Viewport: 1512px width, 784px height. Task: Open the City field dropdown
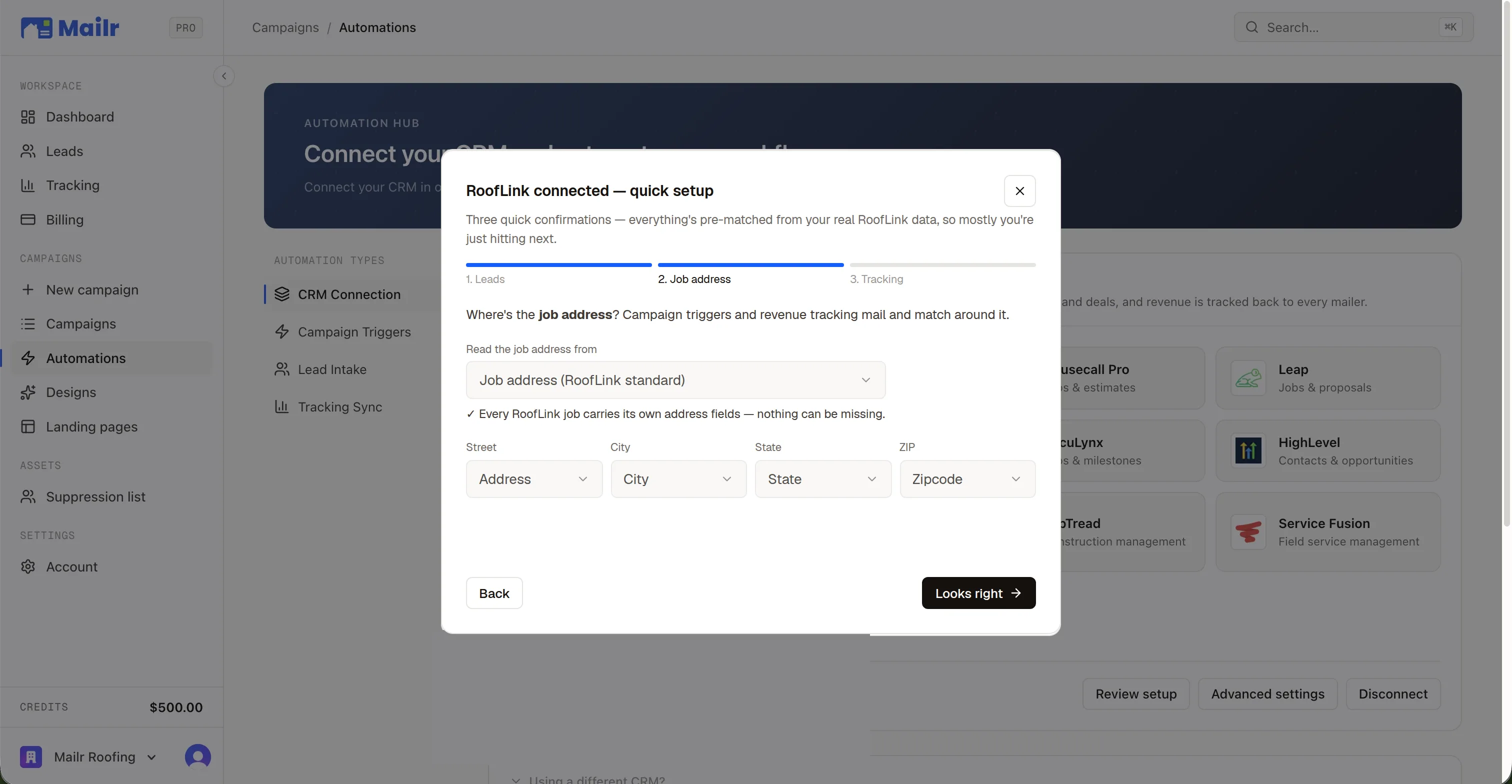pos(678,479)
